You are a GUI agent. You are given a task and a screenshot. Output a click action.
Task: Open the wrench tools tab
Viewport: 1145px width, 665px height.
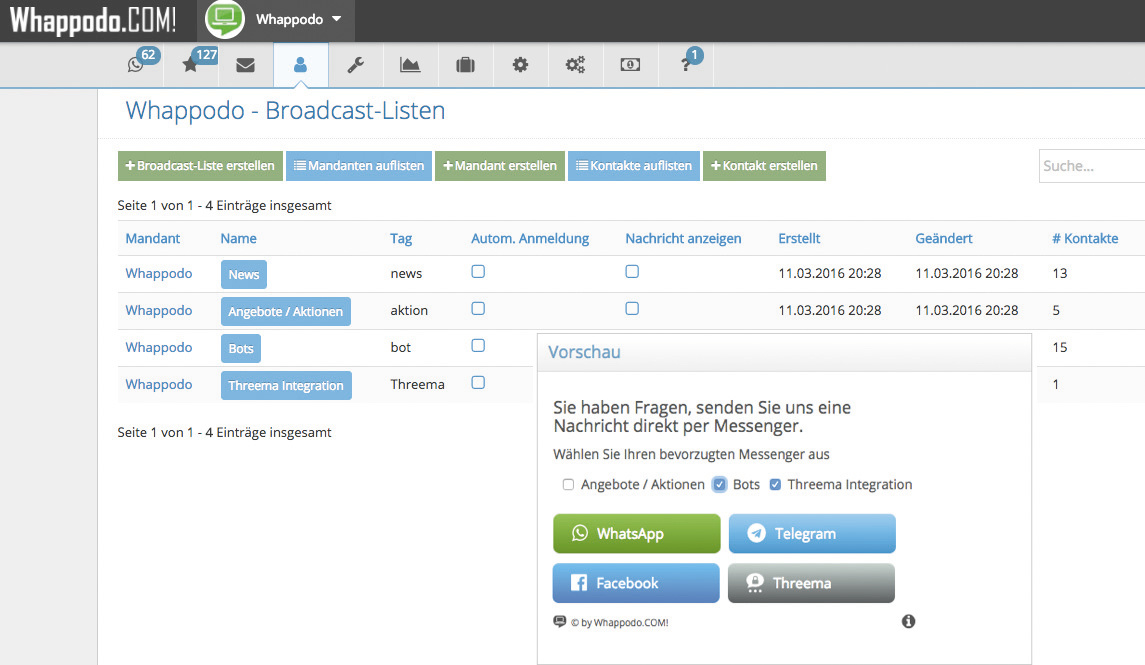point(356,65)
